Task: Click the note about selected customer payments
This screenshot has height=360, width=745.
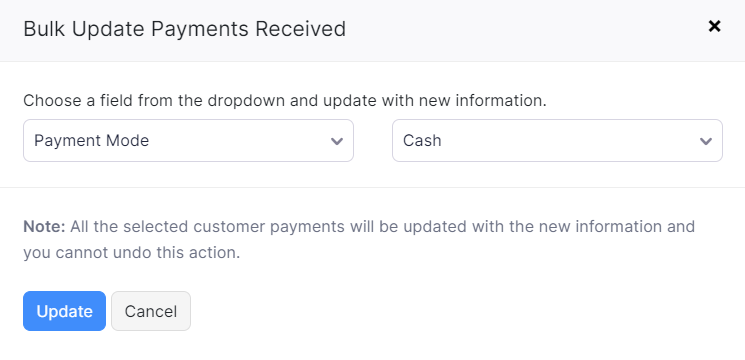Action: pyautogui.click(x=359, y=239)
